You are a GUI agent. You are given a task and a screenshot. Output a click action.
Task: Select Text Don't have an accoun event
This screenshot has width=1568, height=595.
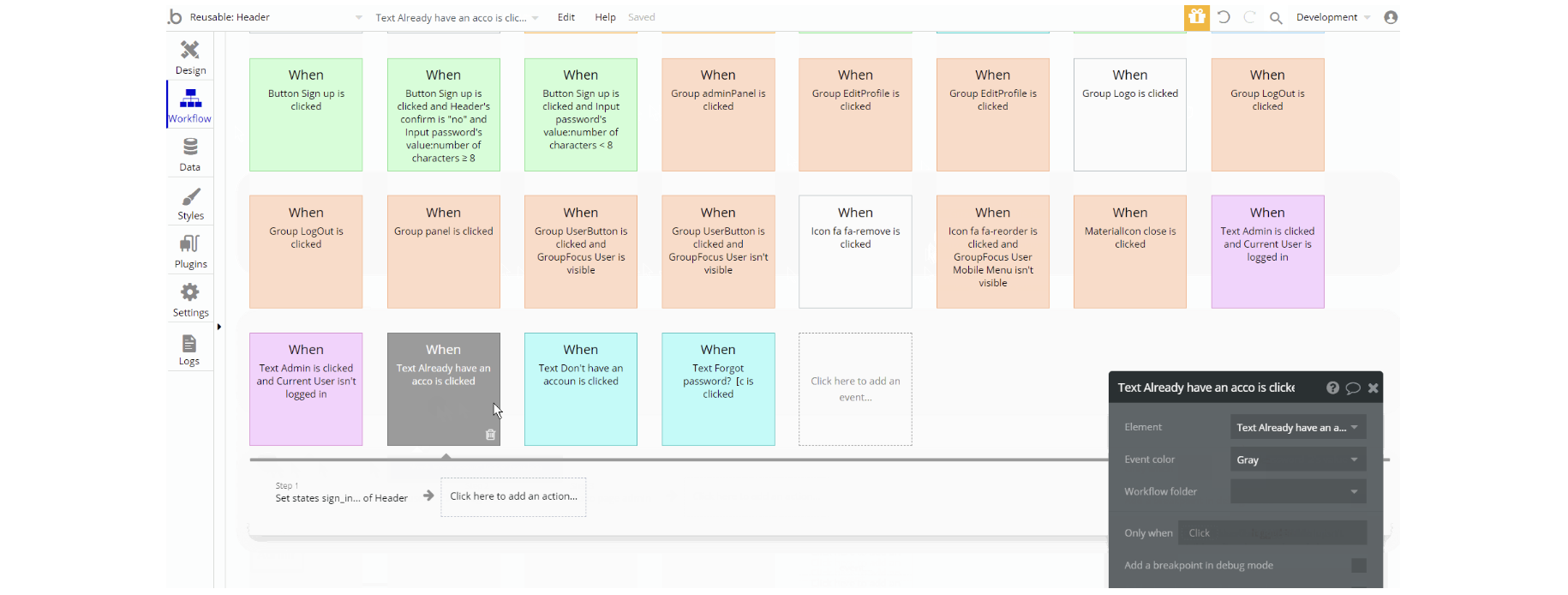(581, 389)
